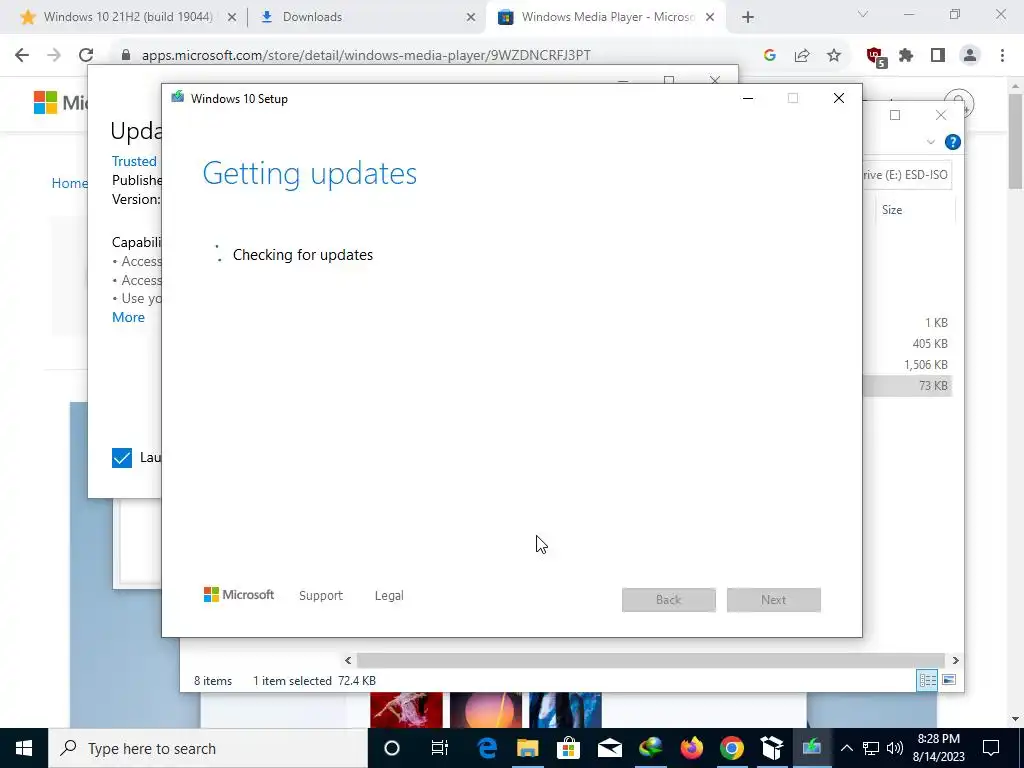Reload the Chrome page
Screen dimensions: 1024x768
(86, 56)
